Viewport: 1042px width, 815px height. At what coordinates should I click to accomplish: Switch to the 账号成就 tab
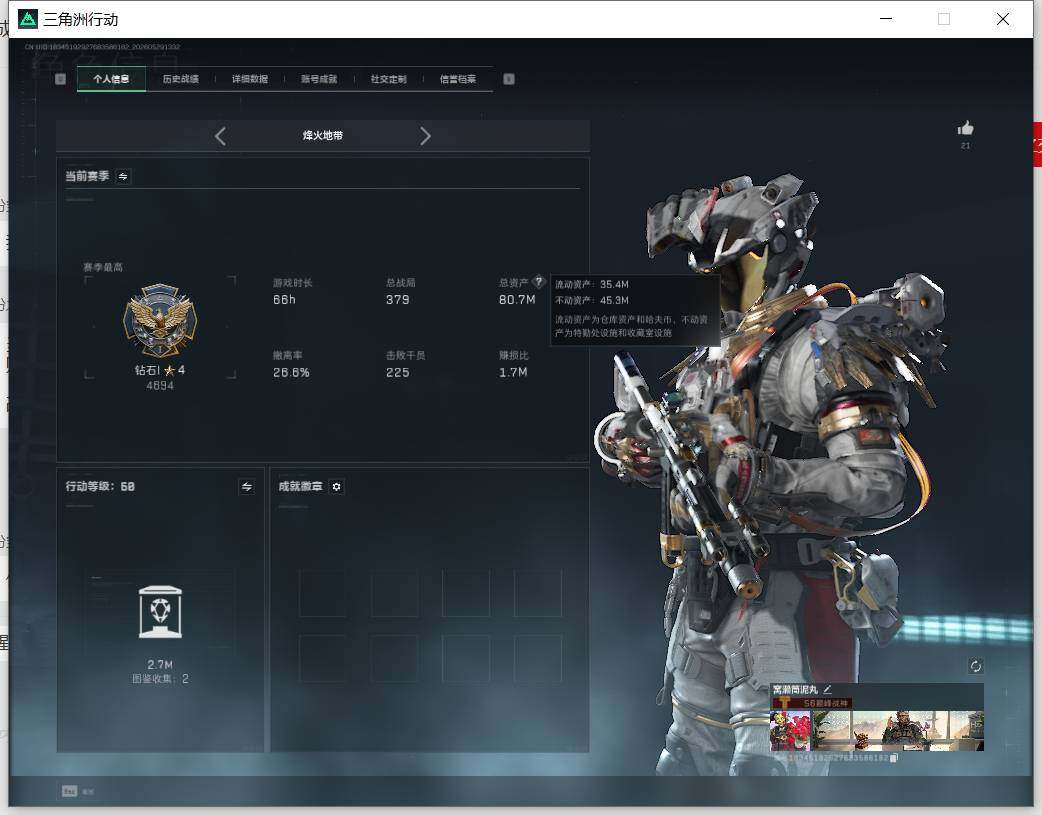pos(319,79)
